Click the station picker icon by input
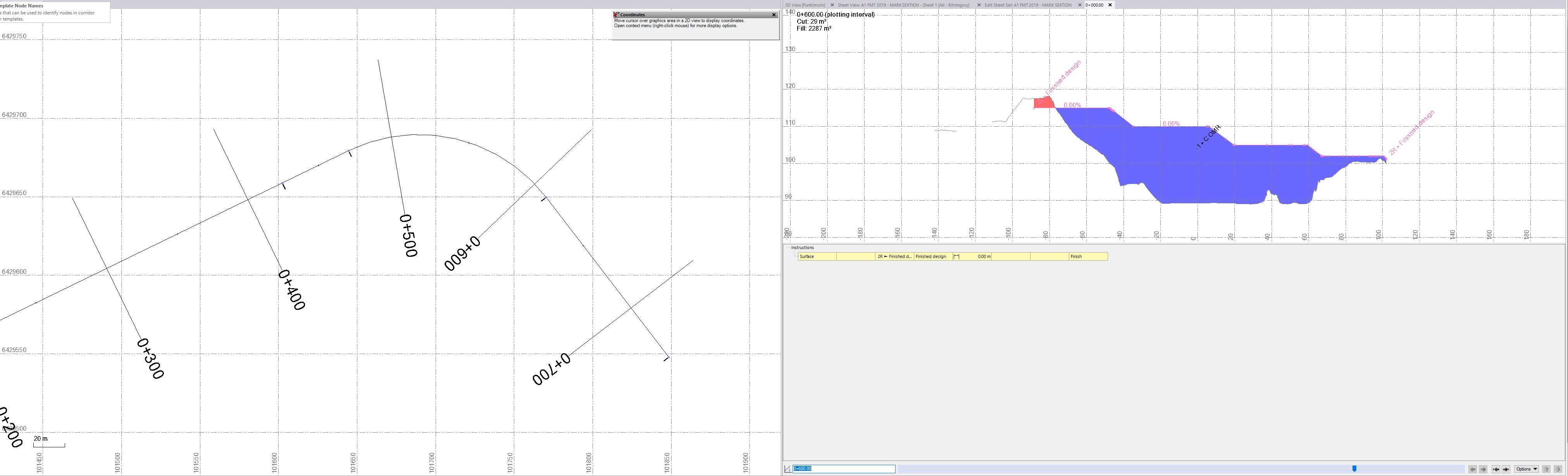The width and height of the screenshot is (1568, 476). (787, 469)
